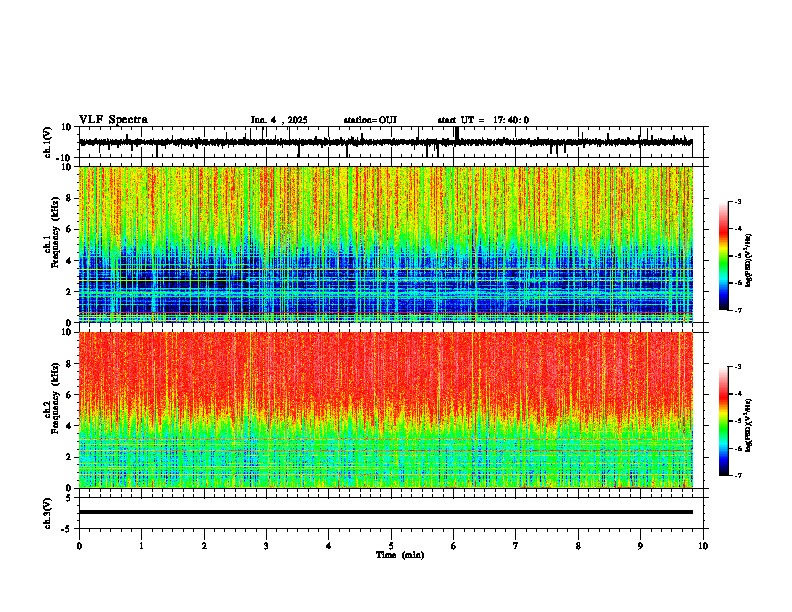Click the "4" kHz tick on ch.1 spectrogram axis
The height and width of the screenshot is (612, 792).
click(70, 261)
